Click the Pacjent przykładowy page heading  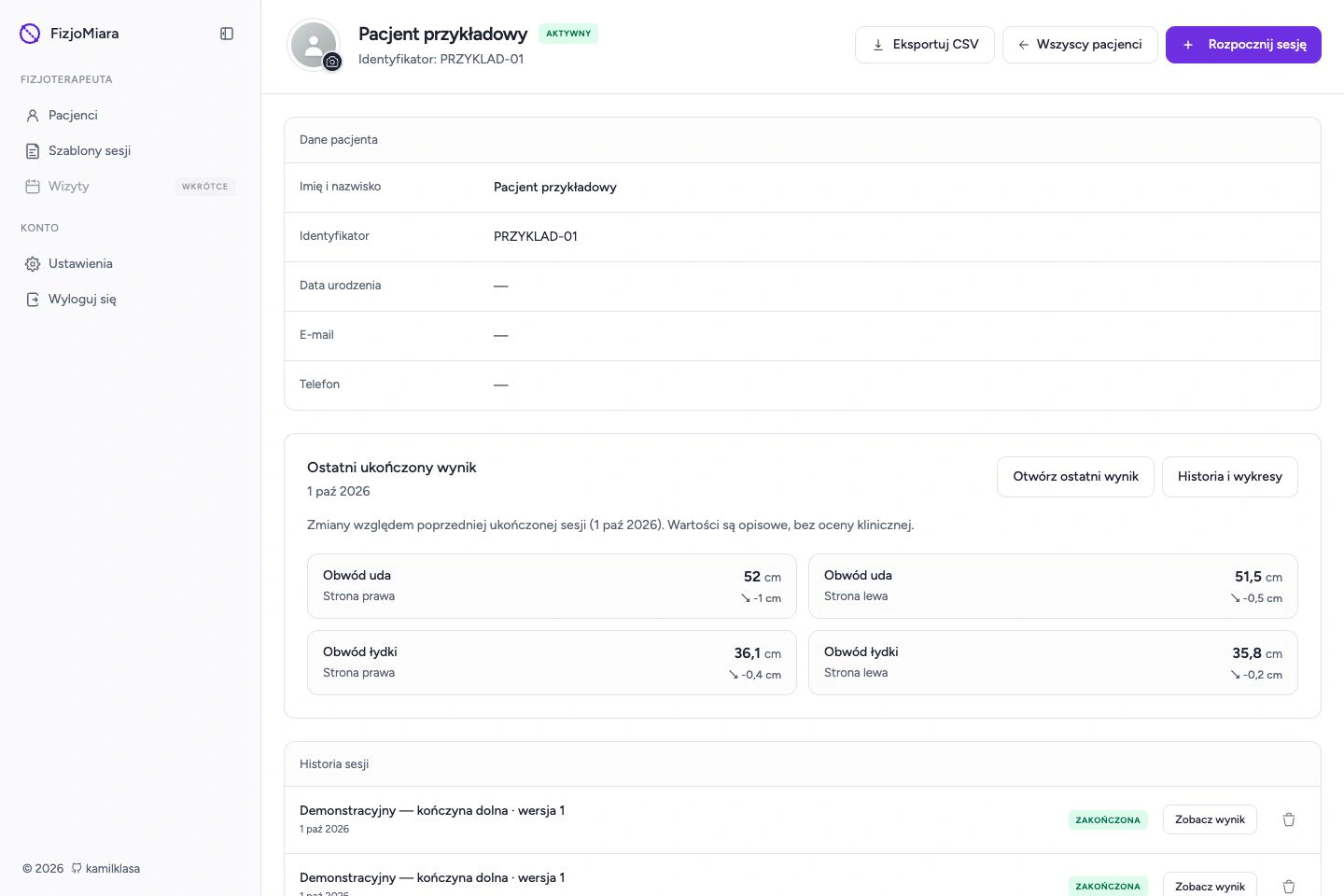[x=443, y=34]
